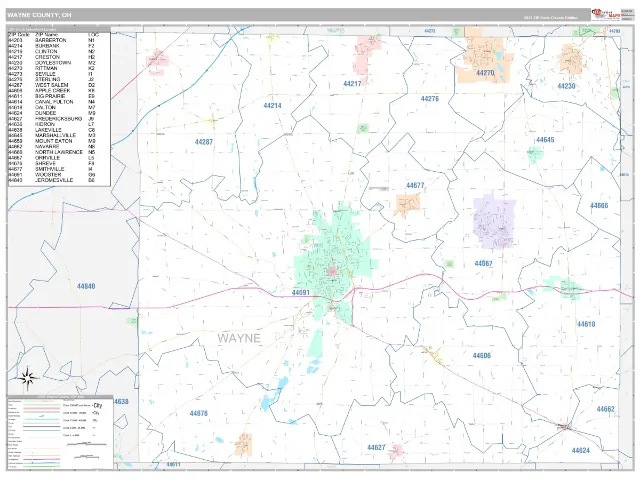Screen dimensions: 640x480
Task: Click the 44270 ZIP label on the map
Action: pyautogui.click(x=485, y=73)
